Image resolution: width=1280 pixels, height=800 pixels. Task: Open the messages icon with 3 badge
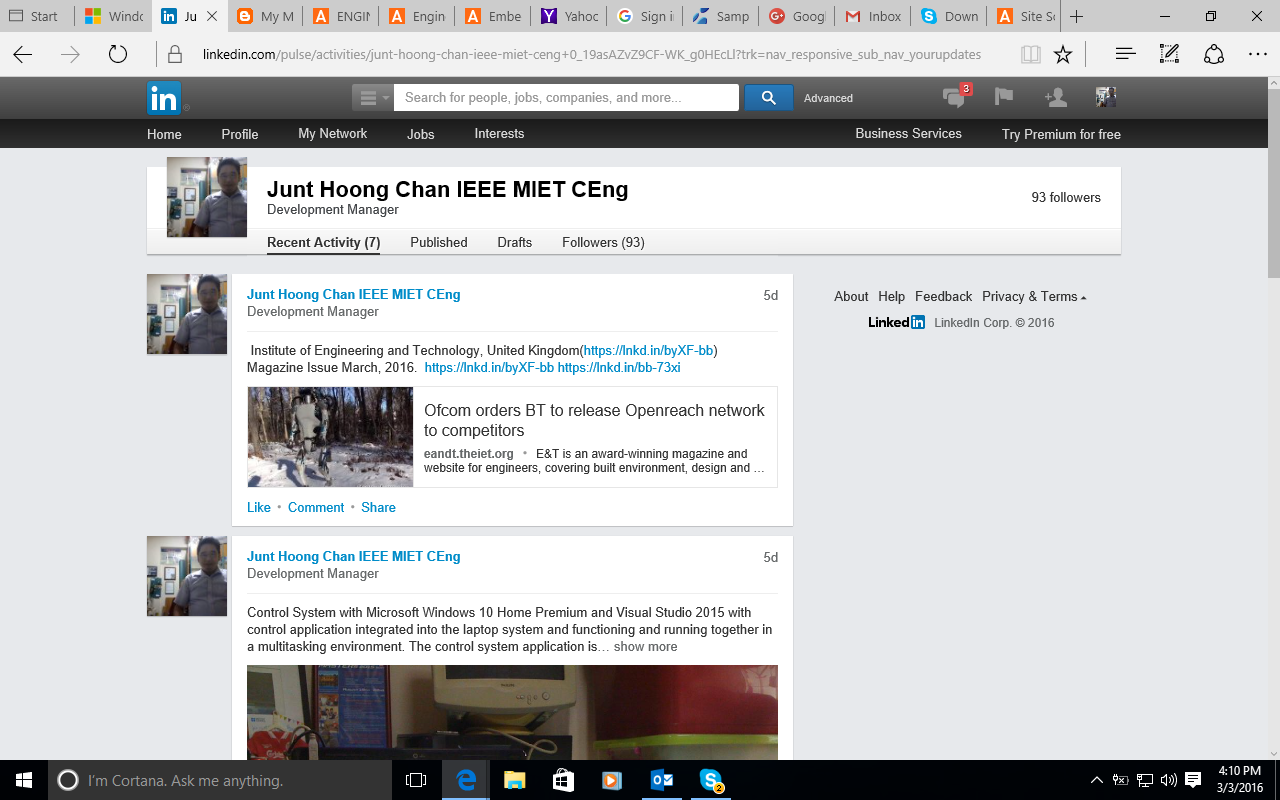click(x=955, y=97)
